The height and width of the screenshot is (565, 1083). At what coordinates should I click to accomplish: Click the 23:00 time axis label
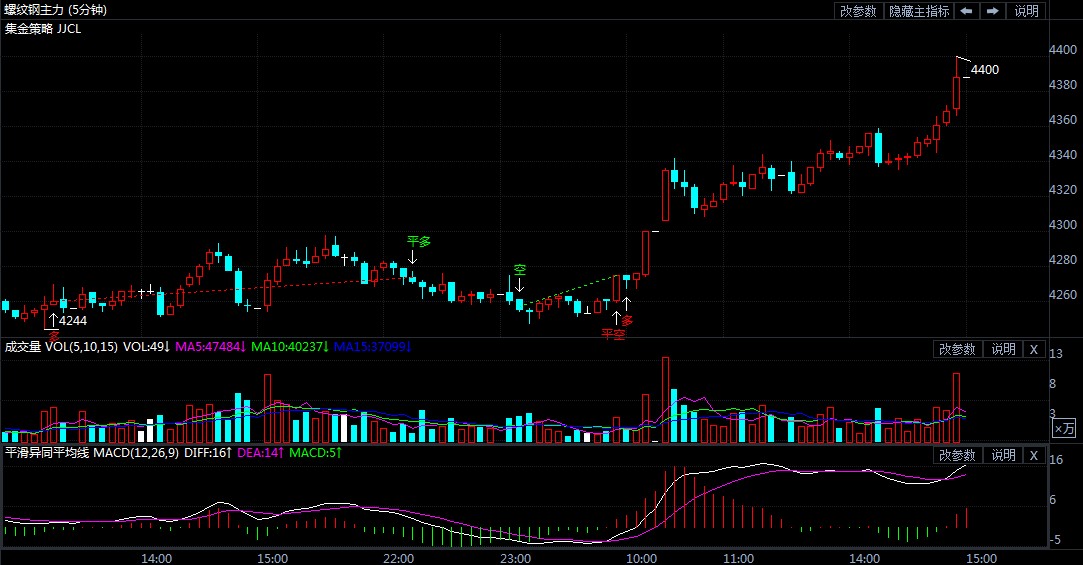pyautogui.click(x=515, y=559)
